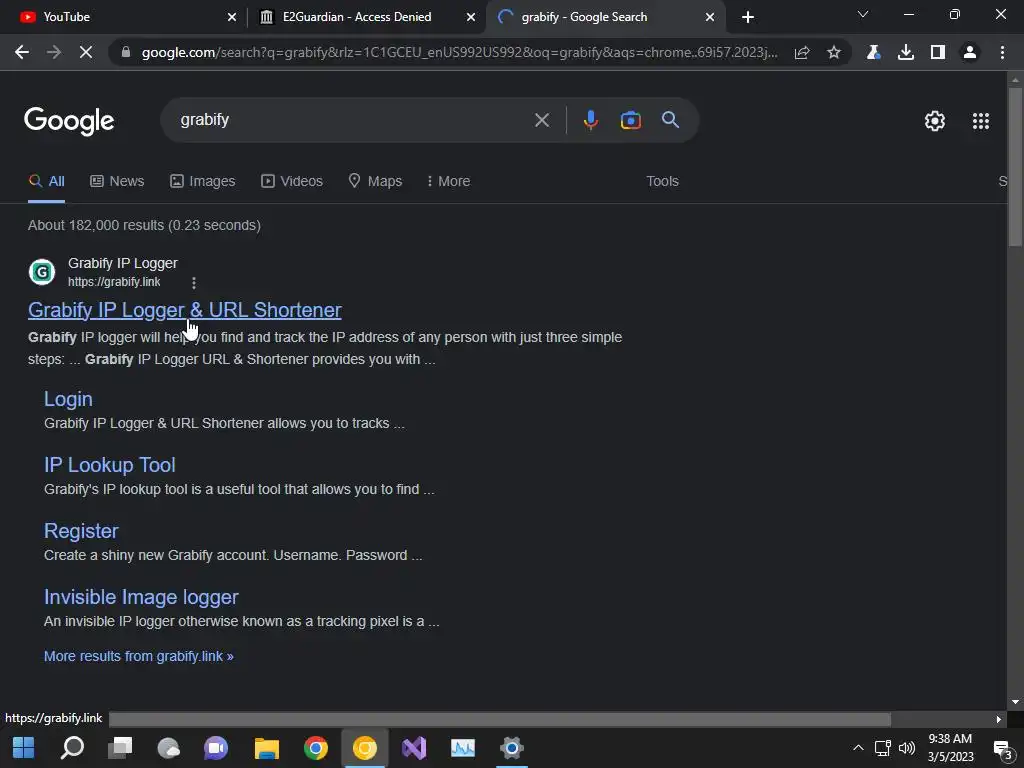Select the Videos results tab
The height and width of the screenshot is (768, 1024).
point(292,181)
